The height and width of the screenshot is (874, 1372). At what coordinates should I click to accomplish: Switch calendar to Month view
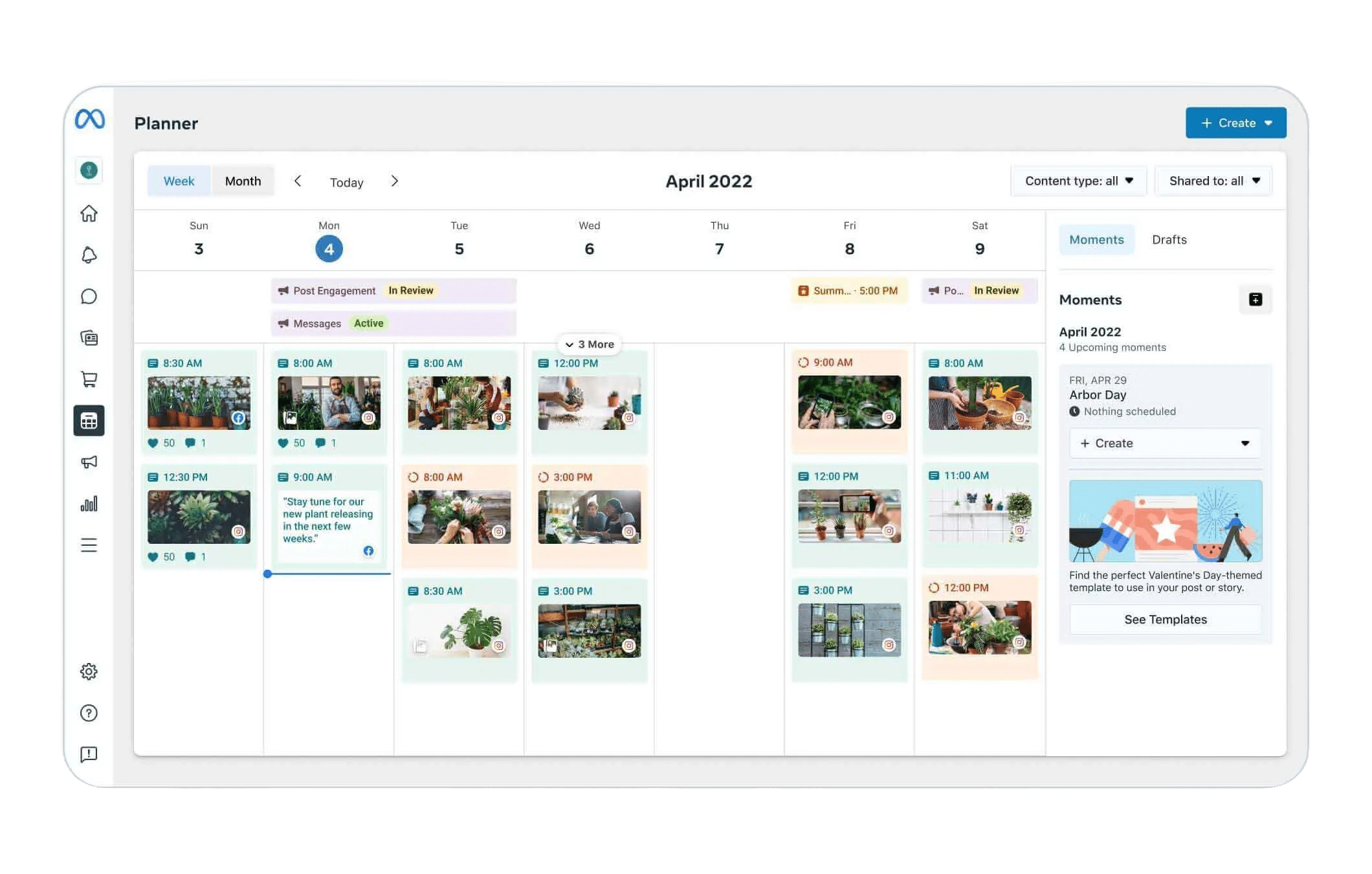243,181
